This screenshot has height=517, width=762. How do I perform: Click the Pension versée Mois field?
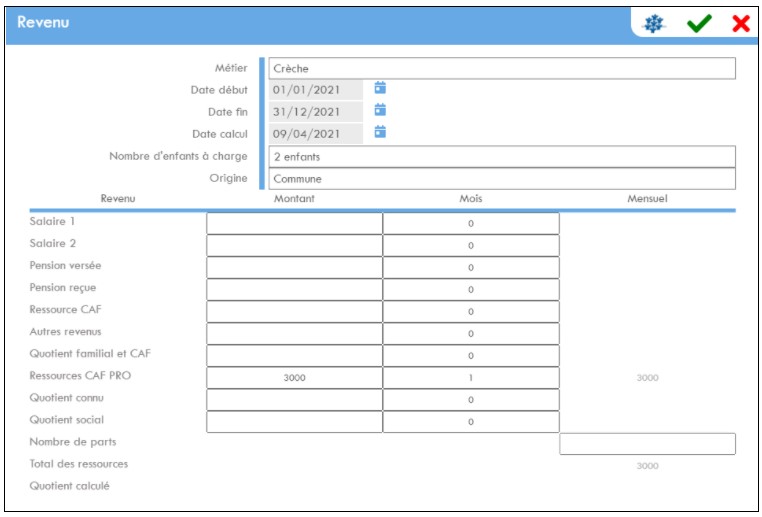pos(471,268)
